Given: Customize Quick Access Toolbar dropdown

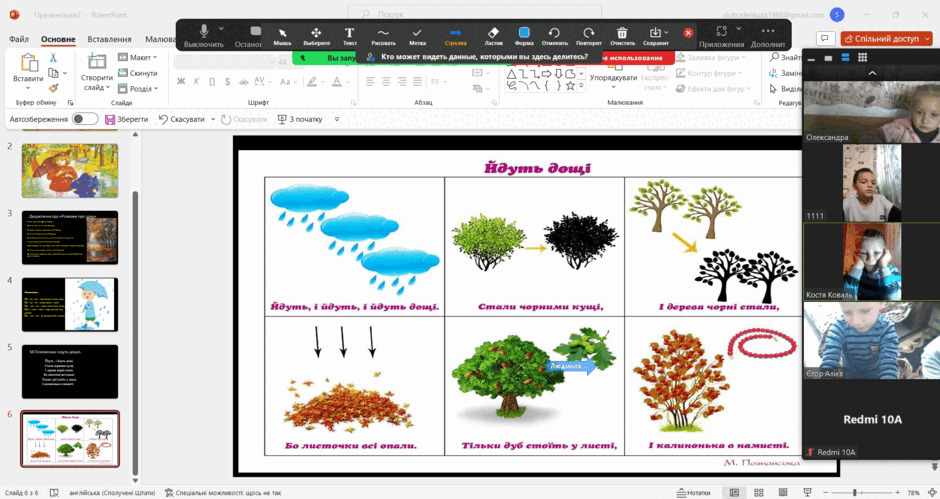Looking at the screenshot, I should (337, 119).
